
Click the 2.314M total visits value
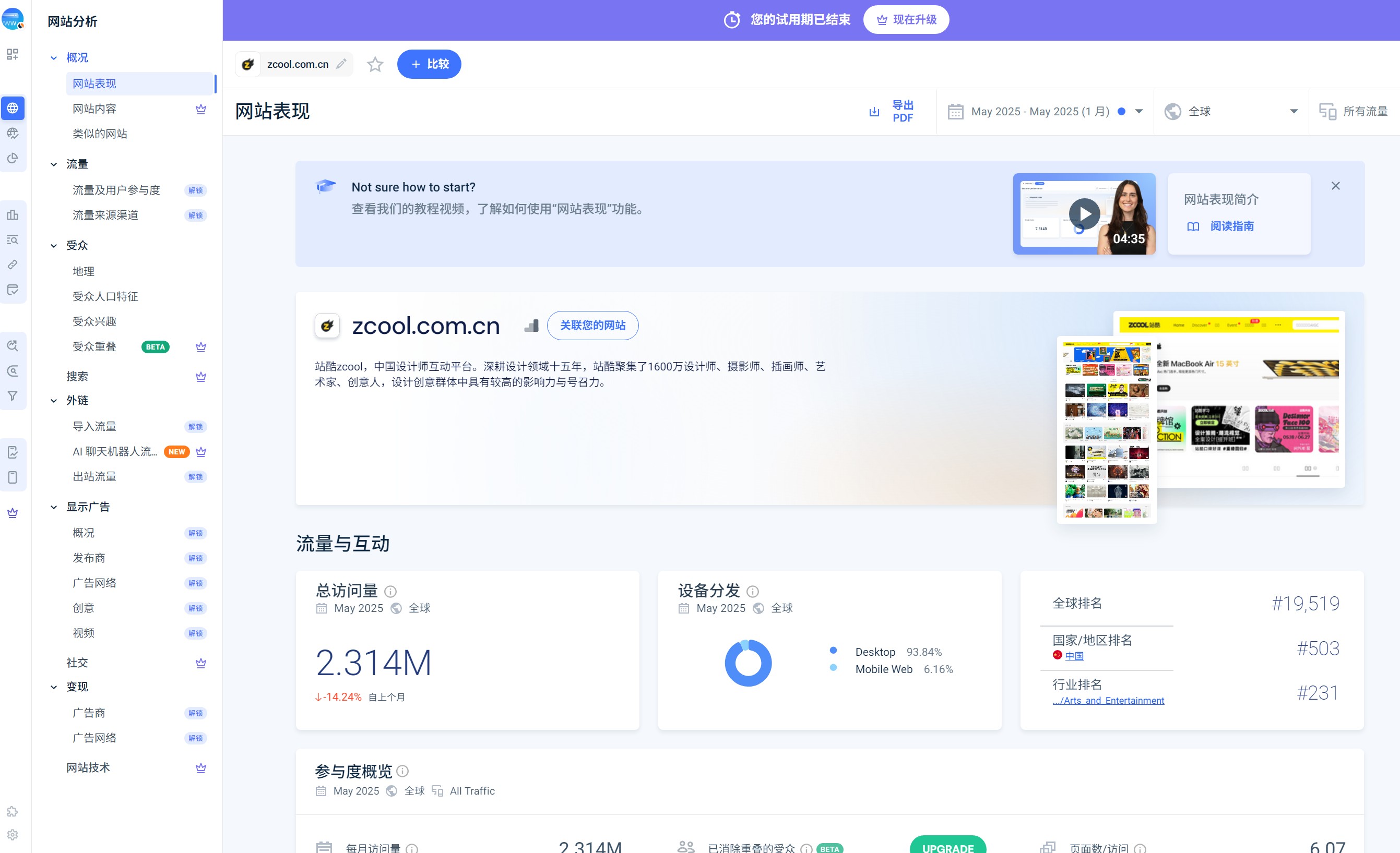point(373,663)
